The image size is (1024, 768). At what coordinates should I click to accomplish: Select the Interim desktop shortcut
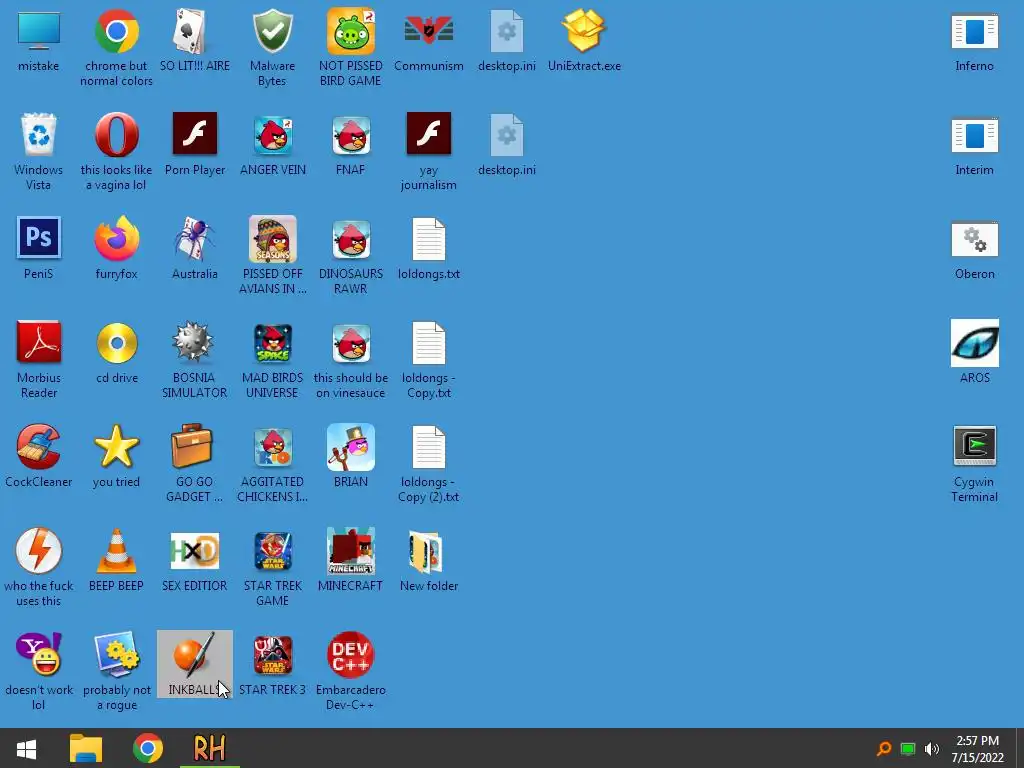[x=974, y=135]
